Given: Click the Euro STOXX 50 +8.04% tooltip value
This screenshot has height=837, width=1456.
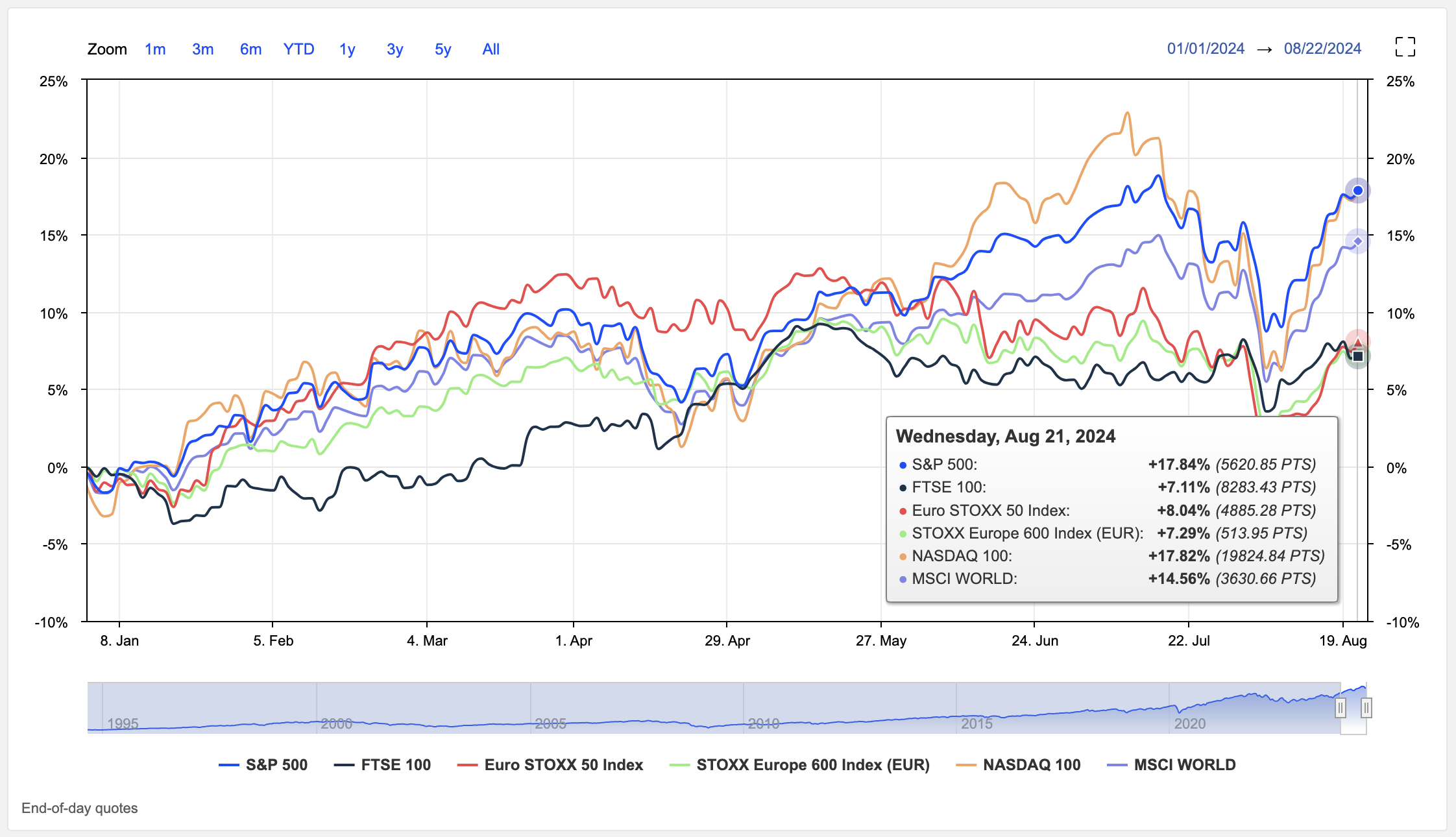Looking at the screenshot, I should (1183, 511).
